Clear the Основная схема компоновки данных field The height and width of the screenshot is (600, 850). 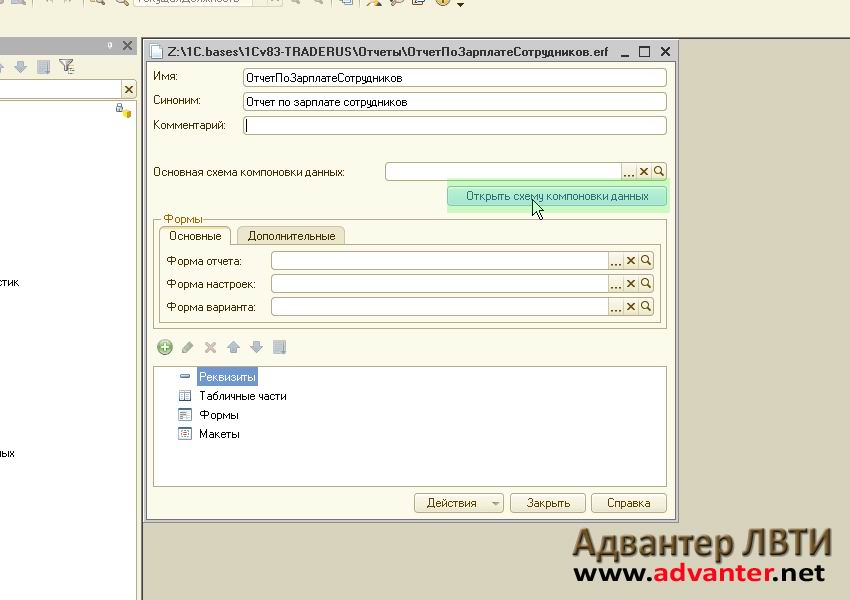(644, 172)
